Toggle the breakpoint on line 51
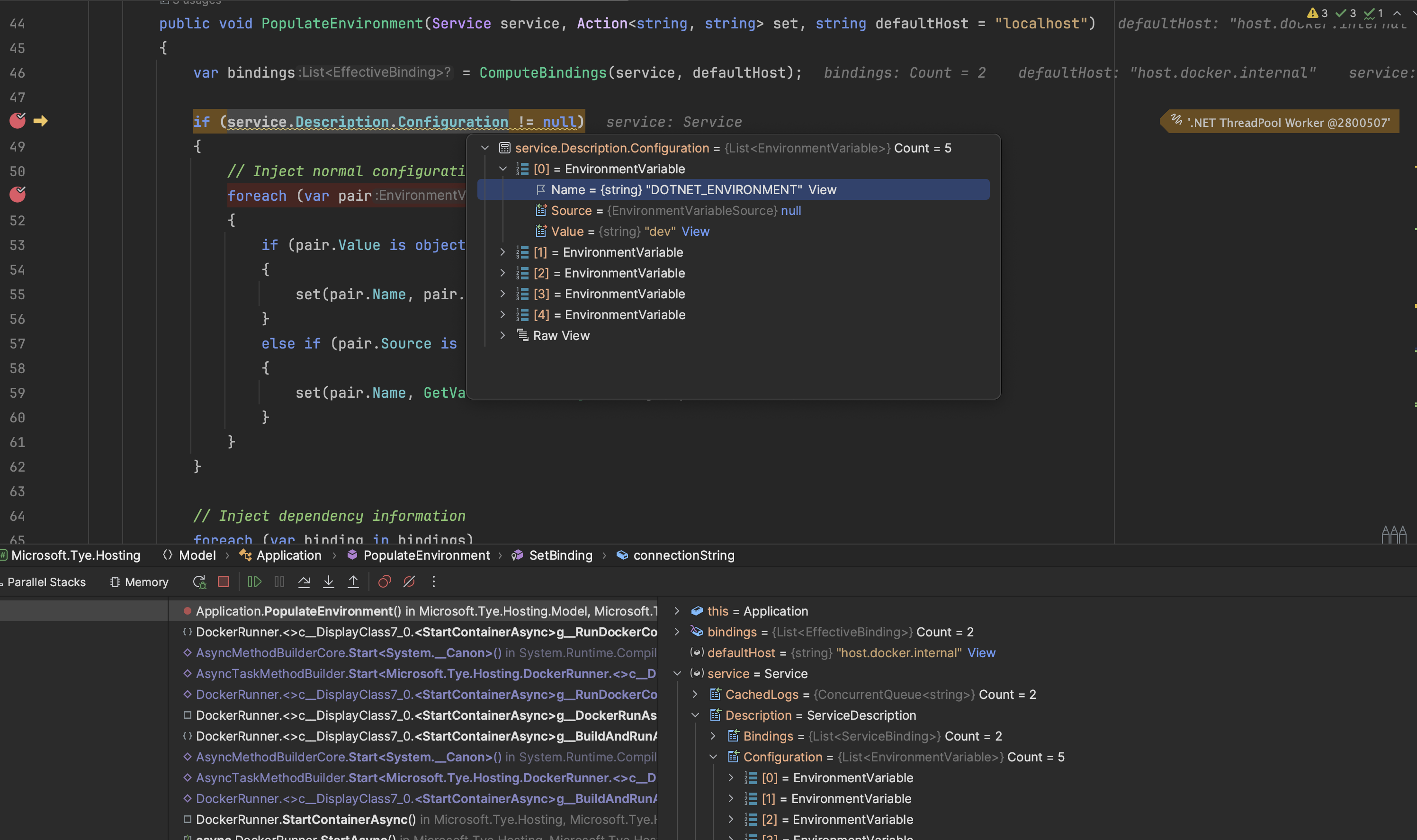Image resolution: width=1417 pixels, height=840 pixels. tap(17, 195)
